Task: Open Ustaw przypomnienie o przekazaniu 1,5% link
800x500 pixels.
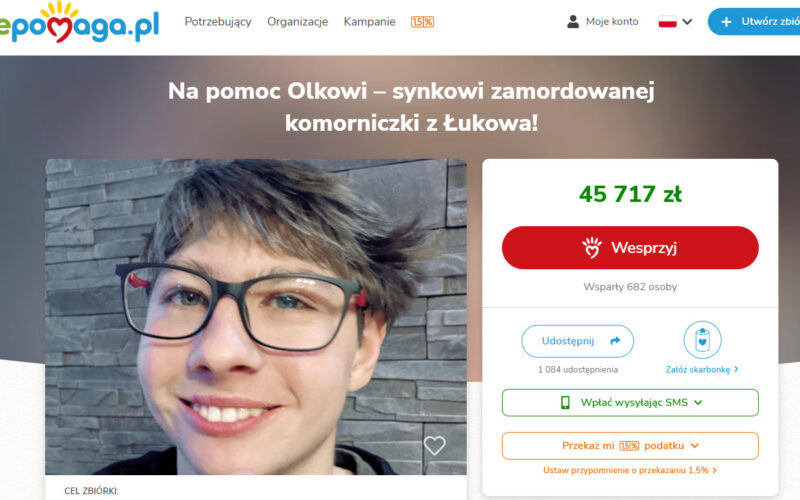Action: pyautogui.click(x=630, y=470)
